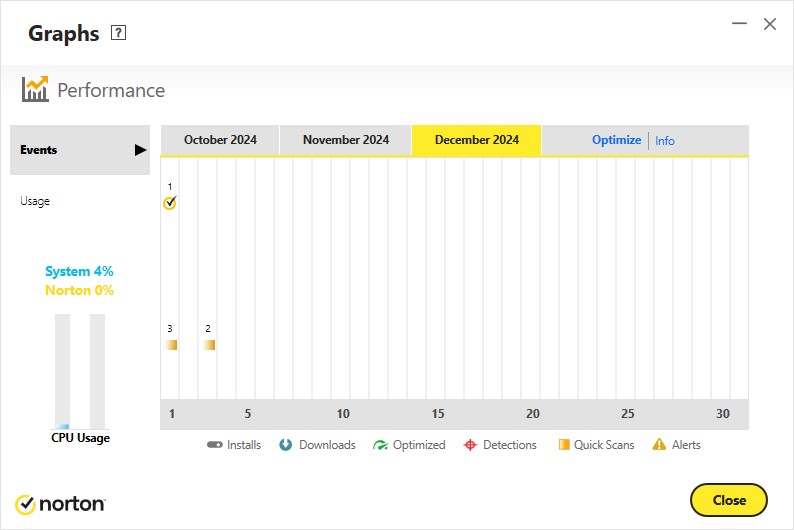
Task: Click day 10 on the date axis
Action: click(x=343, y=414)
